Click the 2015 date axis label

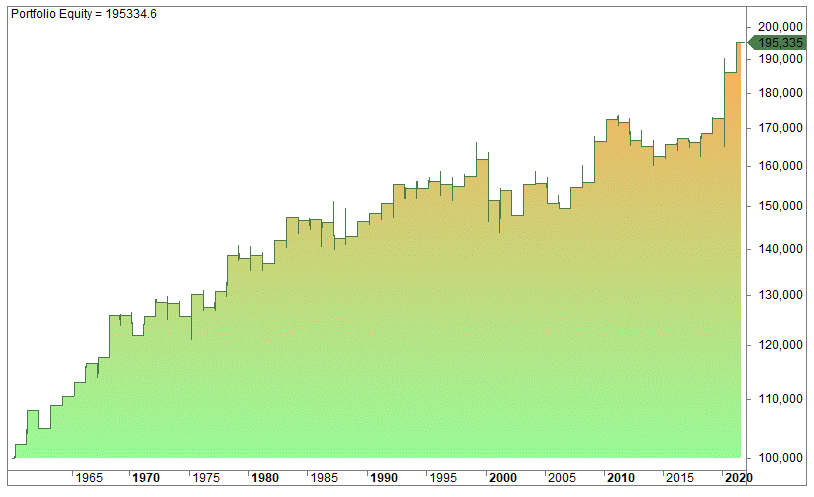tap(679, 478)
